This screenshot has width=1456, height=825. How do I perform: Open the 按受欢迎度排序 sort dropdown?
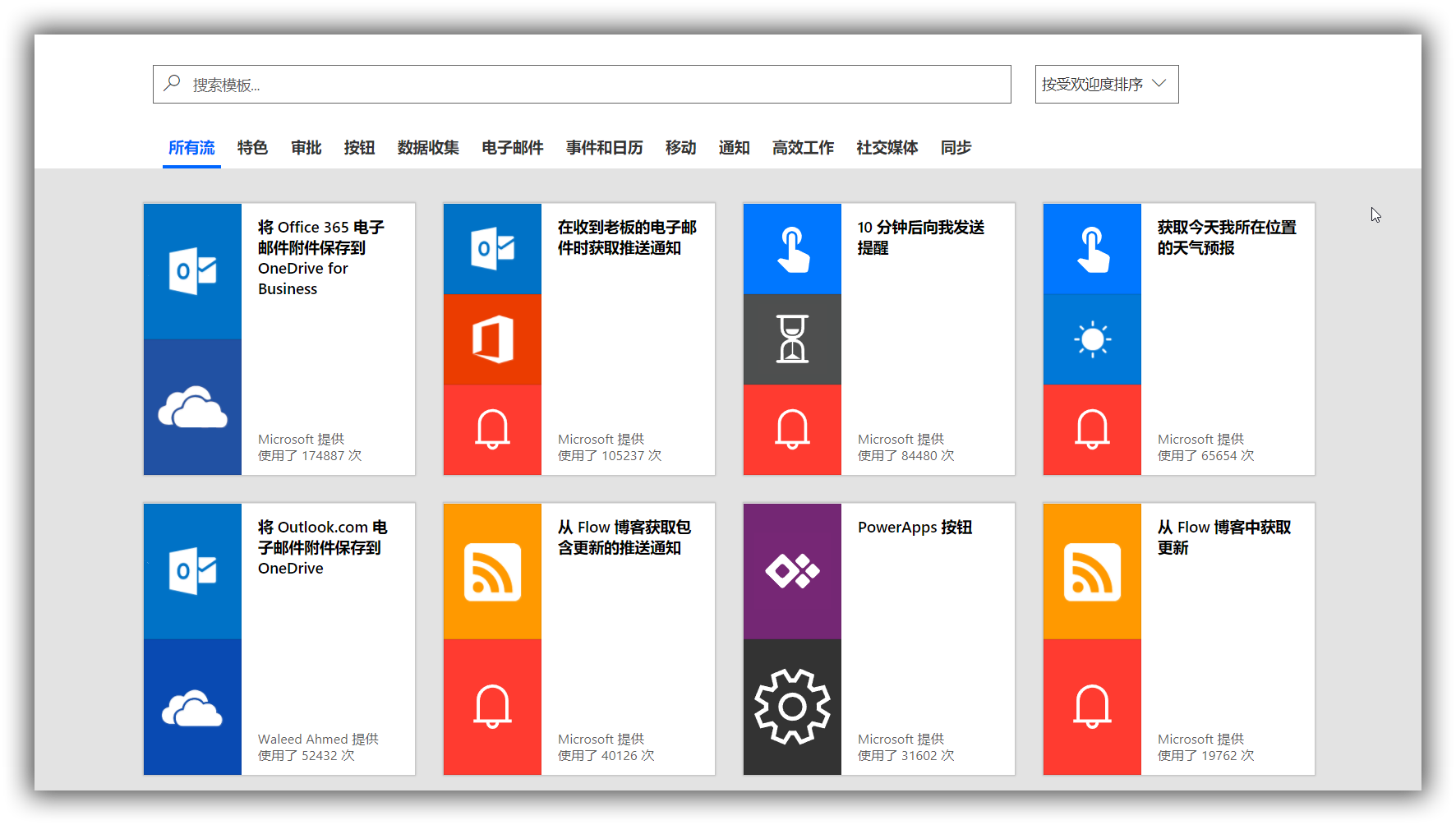point(1107,85)
